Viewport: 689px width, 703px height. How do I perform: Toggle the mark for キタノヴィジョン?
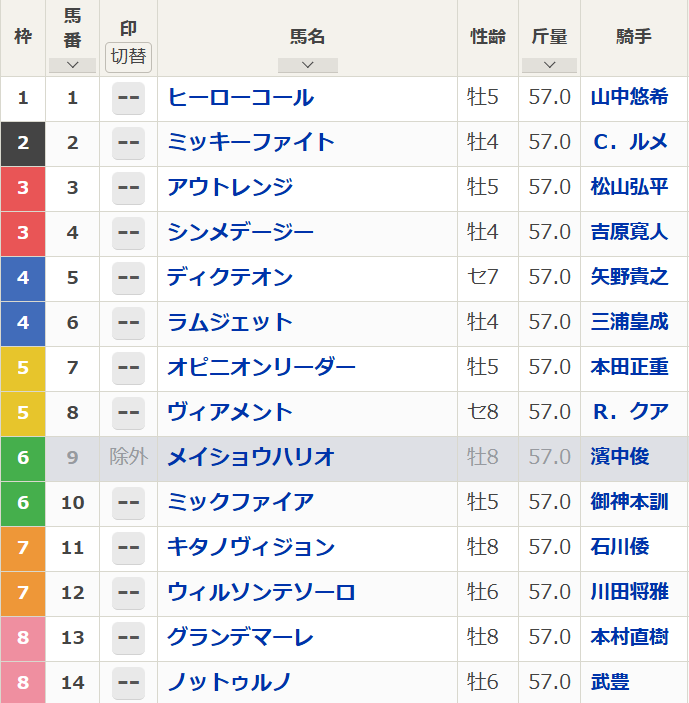[x=128, y=548]
